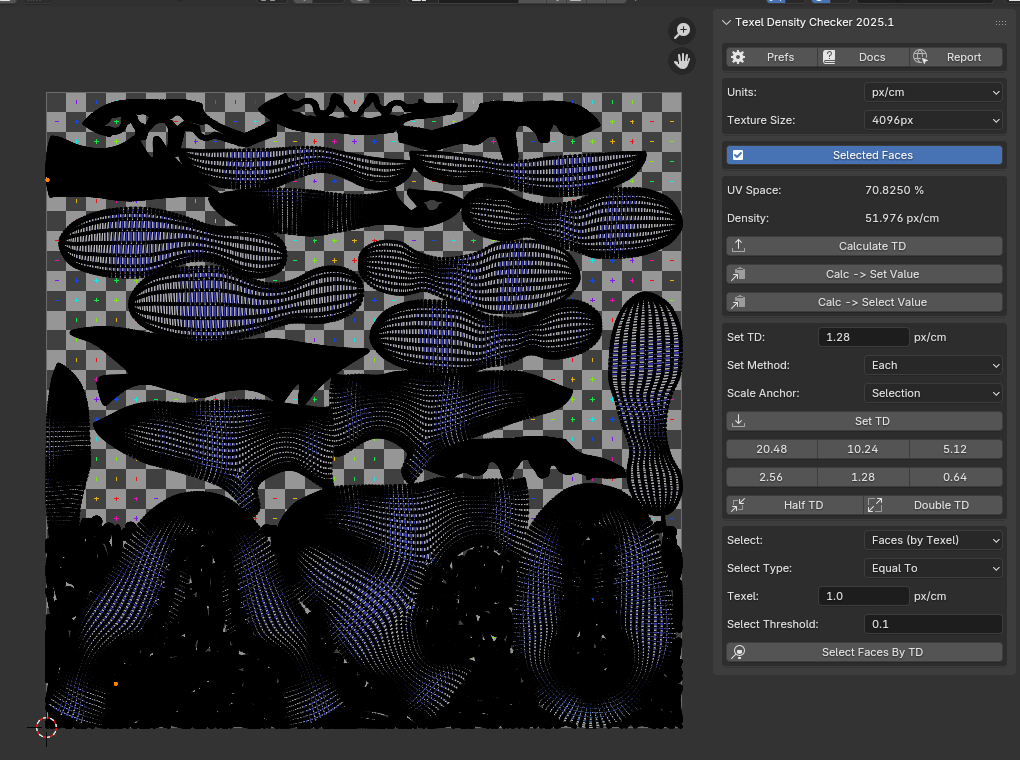Open Docs button with the book icon
Viewport: 1020px width, 760px height.
[829, 57]
